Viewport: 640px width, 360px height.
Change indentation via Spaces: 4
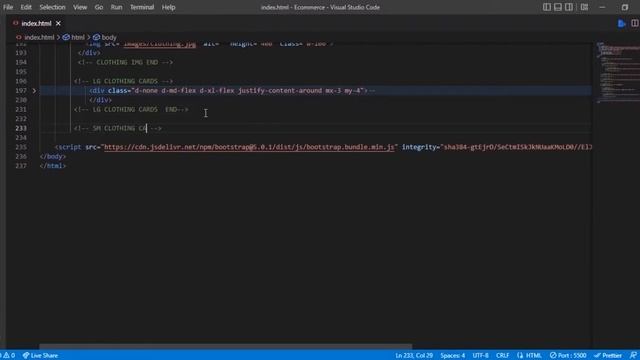(453, 356)
